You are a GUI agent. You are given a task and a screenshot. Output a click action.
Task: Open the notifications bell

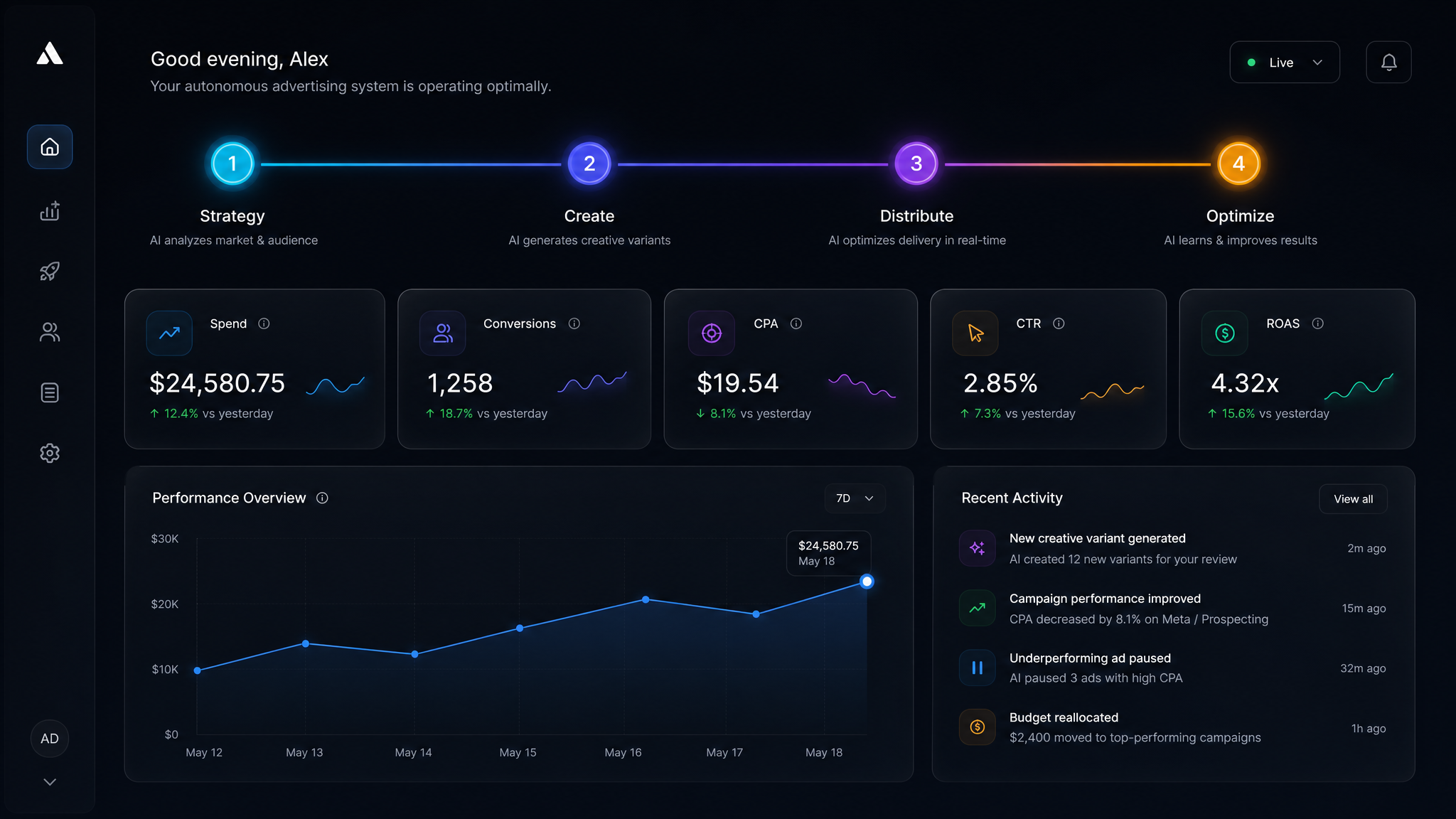(x=1388, y=63)
